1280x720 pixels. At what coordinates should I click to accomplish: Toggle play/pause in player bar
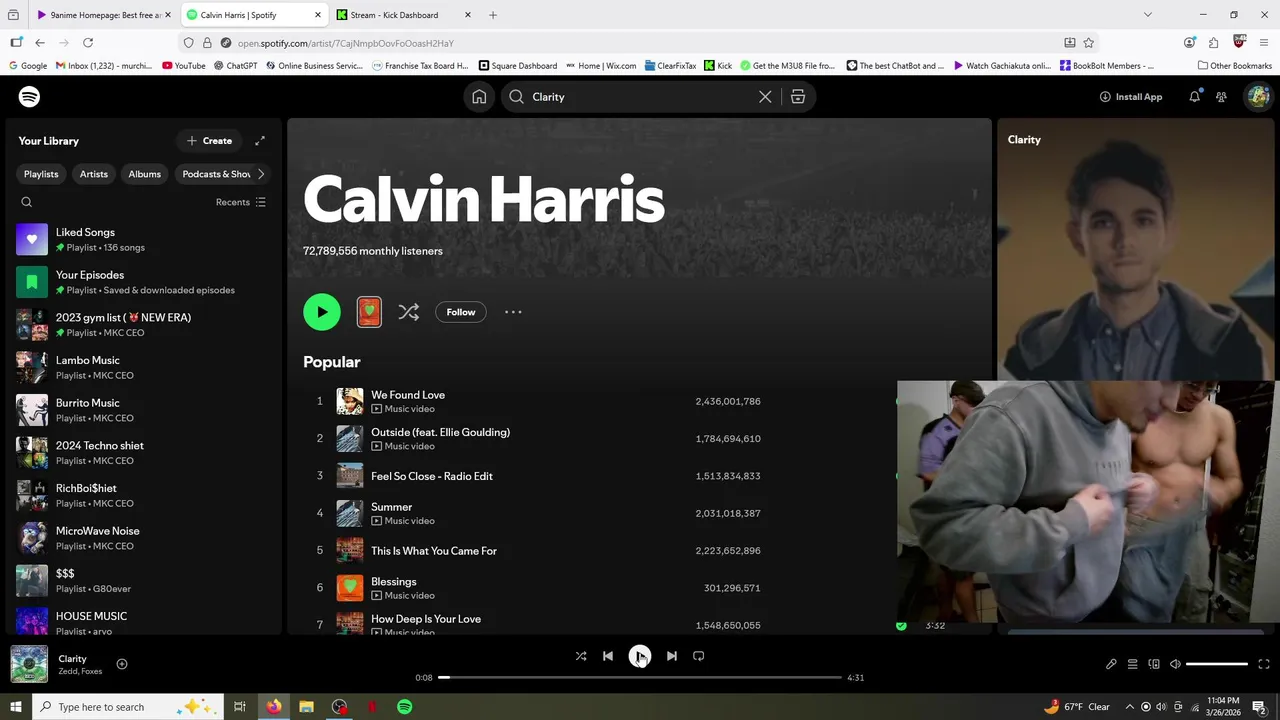coord(640,656)
